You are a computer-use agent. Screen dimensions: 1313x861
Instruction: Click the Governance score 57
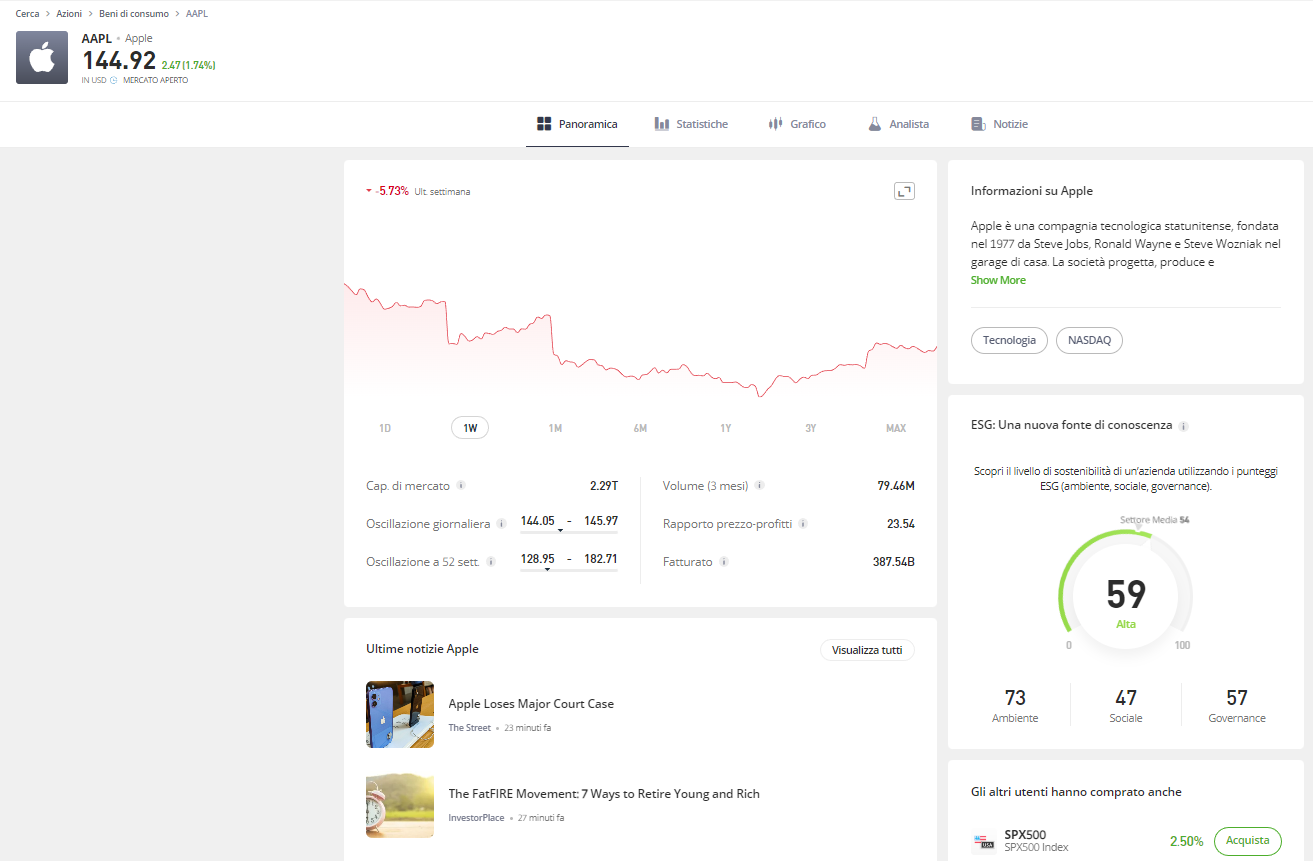[1237, 698]
